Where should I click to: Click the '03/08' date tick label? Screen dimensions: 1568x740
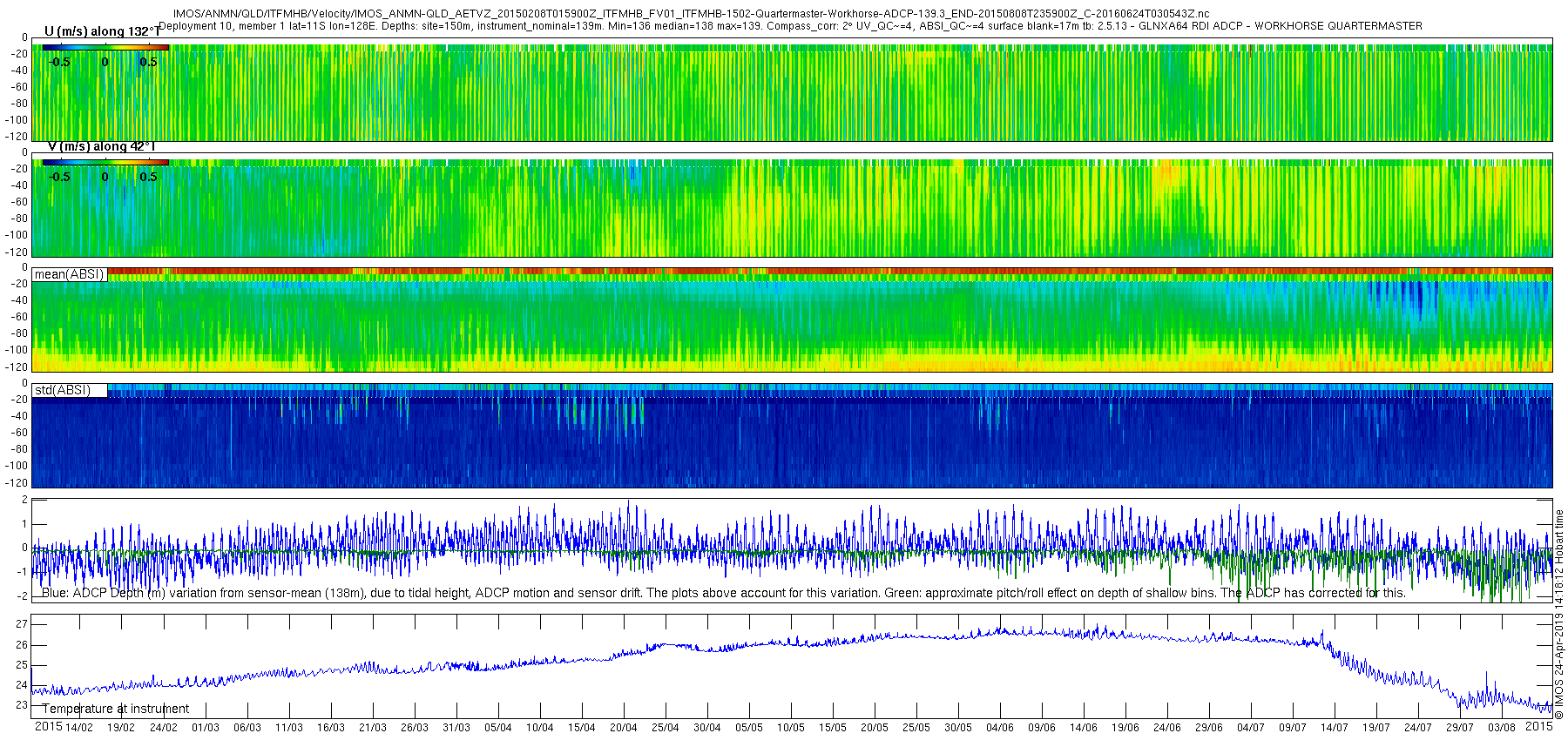coord(1502,728)
